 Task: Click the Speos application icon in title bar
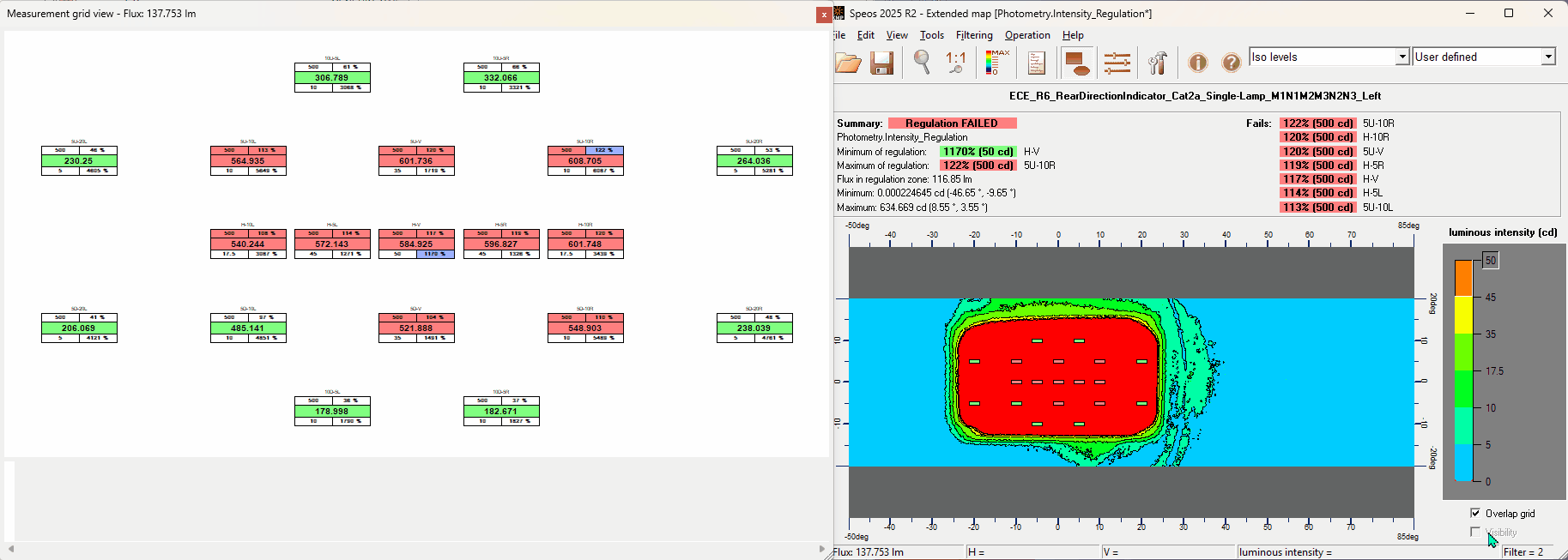839,13
